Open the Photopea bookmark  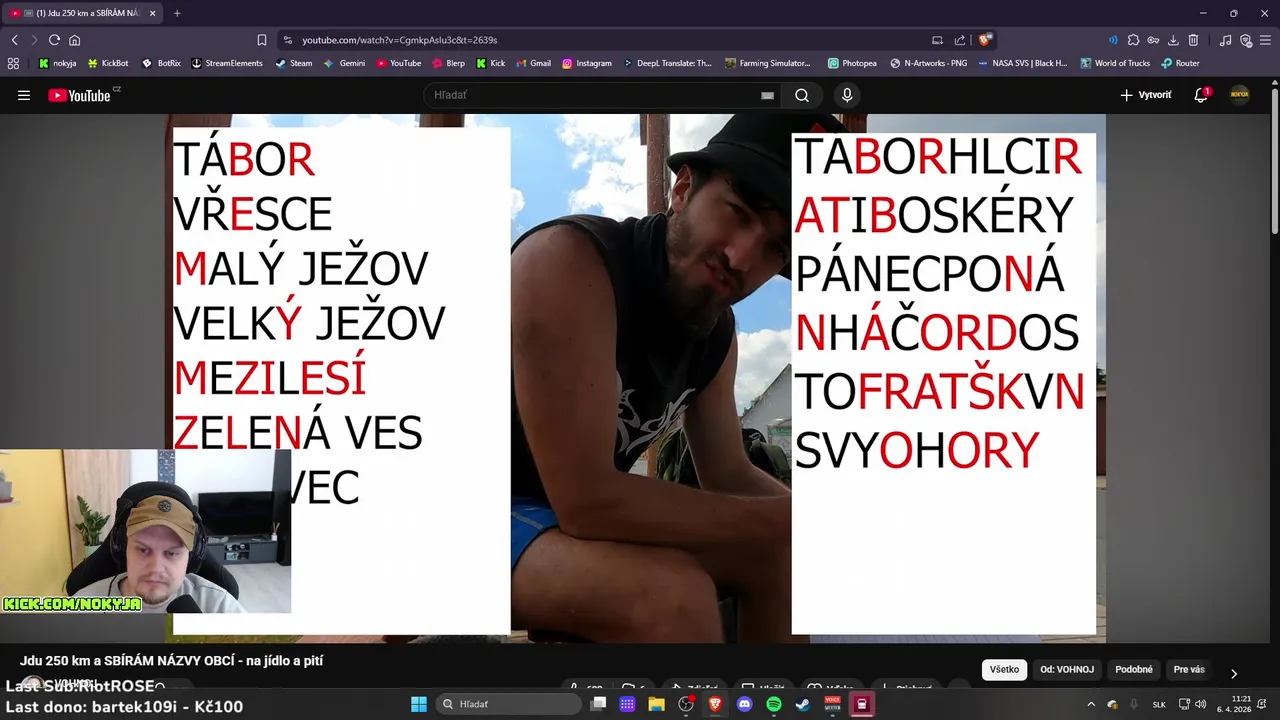click(x=852, y=63)
